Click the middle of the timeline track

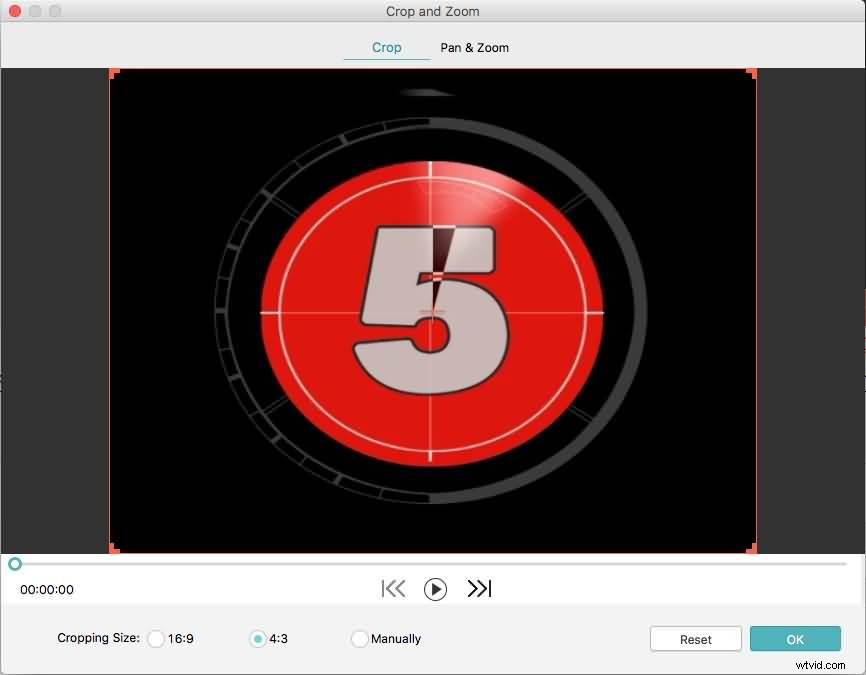point(433,563)
